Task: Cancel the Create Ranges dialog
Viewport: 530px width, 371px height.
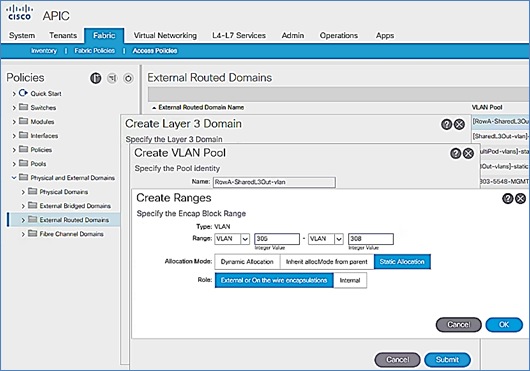Action: 459,325
